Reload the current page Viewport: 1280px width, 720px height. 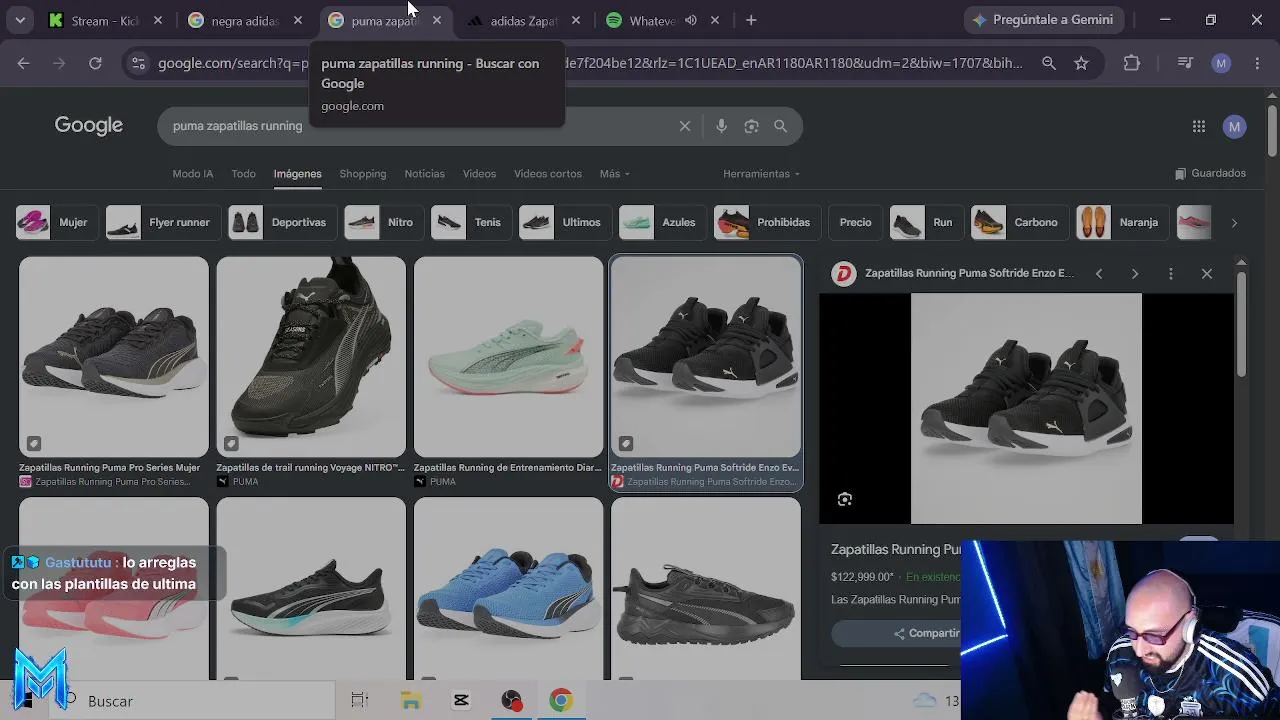pos(95,63)
